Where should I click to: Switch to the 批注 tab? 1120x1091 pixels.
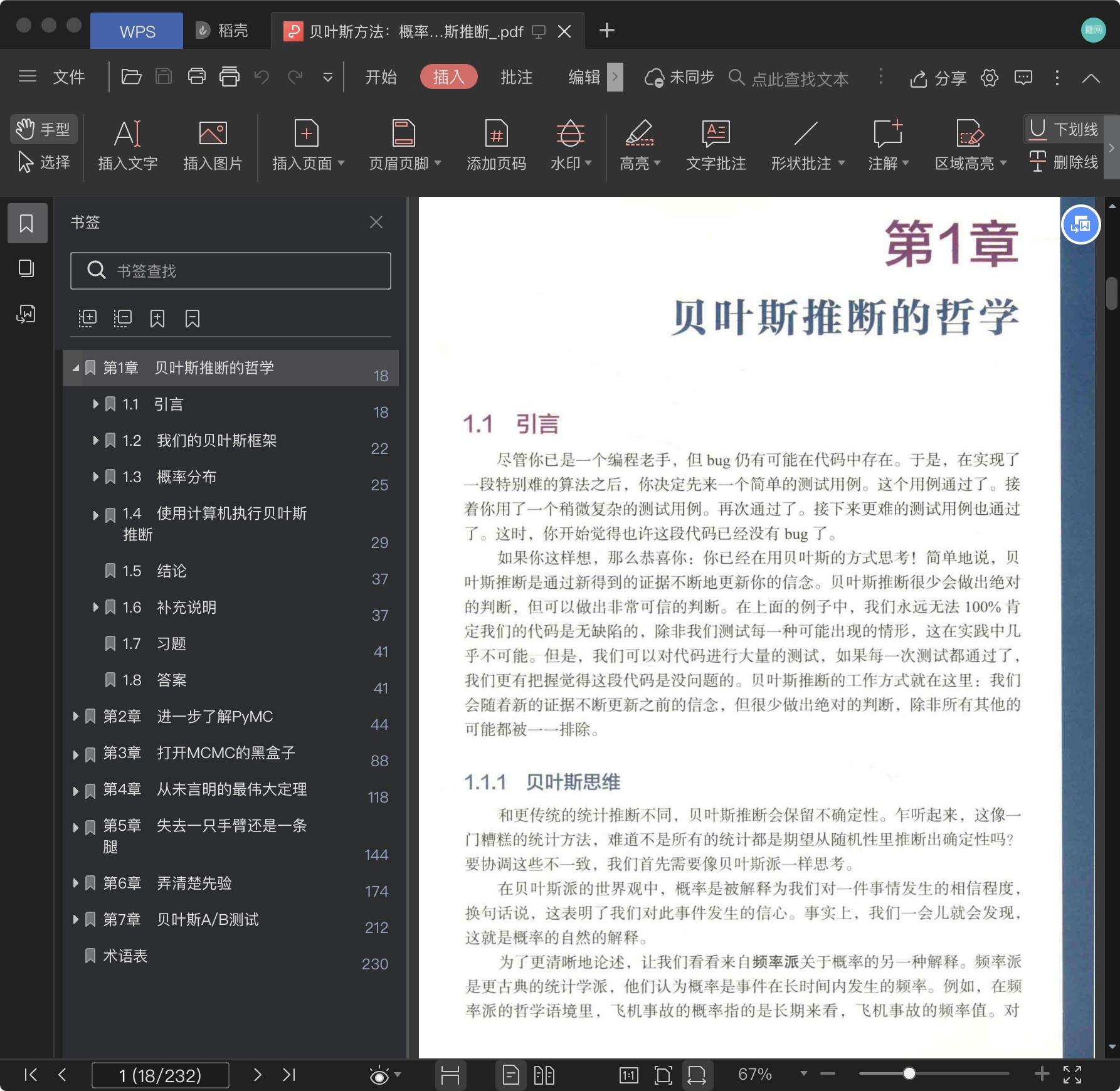517,77
